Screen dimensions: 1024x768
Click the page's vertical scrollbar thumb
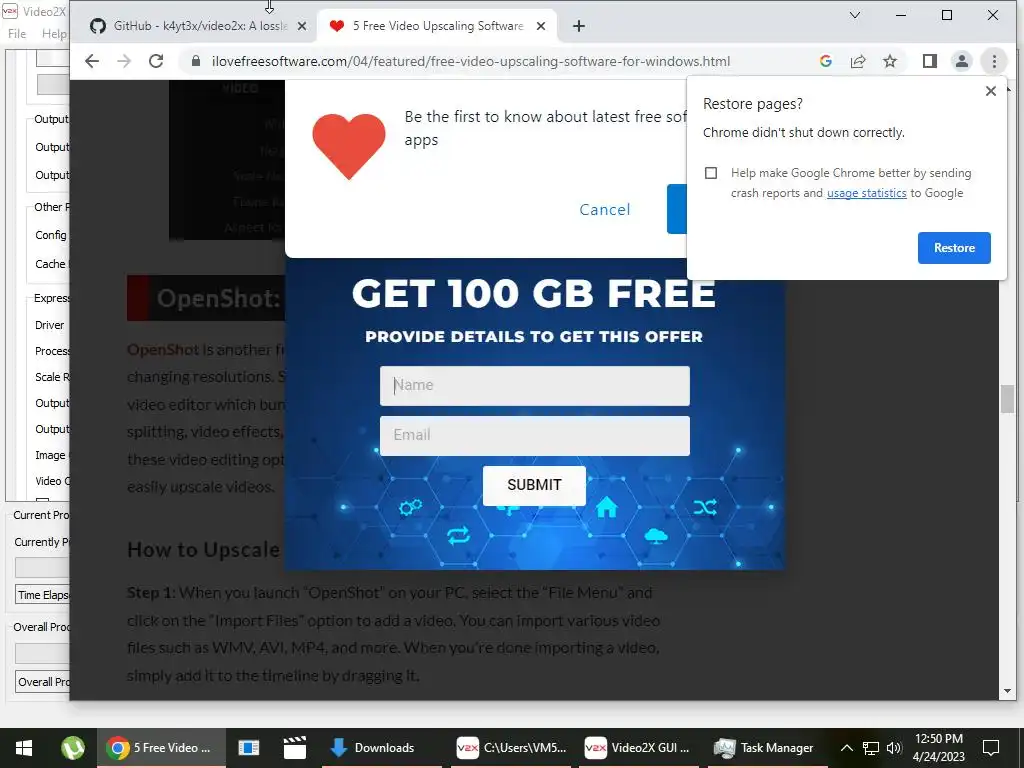[x=1006, y=400]
